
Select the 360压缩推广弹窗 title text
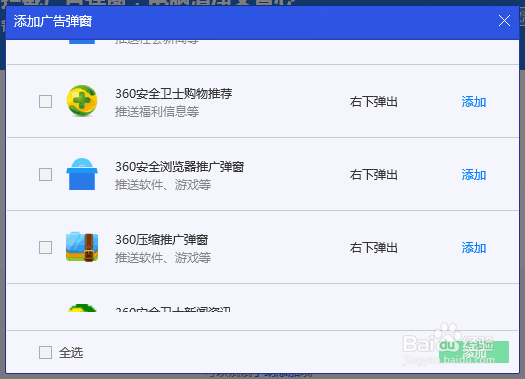click(x=162, y=239)
